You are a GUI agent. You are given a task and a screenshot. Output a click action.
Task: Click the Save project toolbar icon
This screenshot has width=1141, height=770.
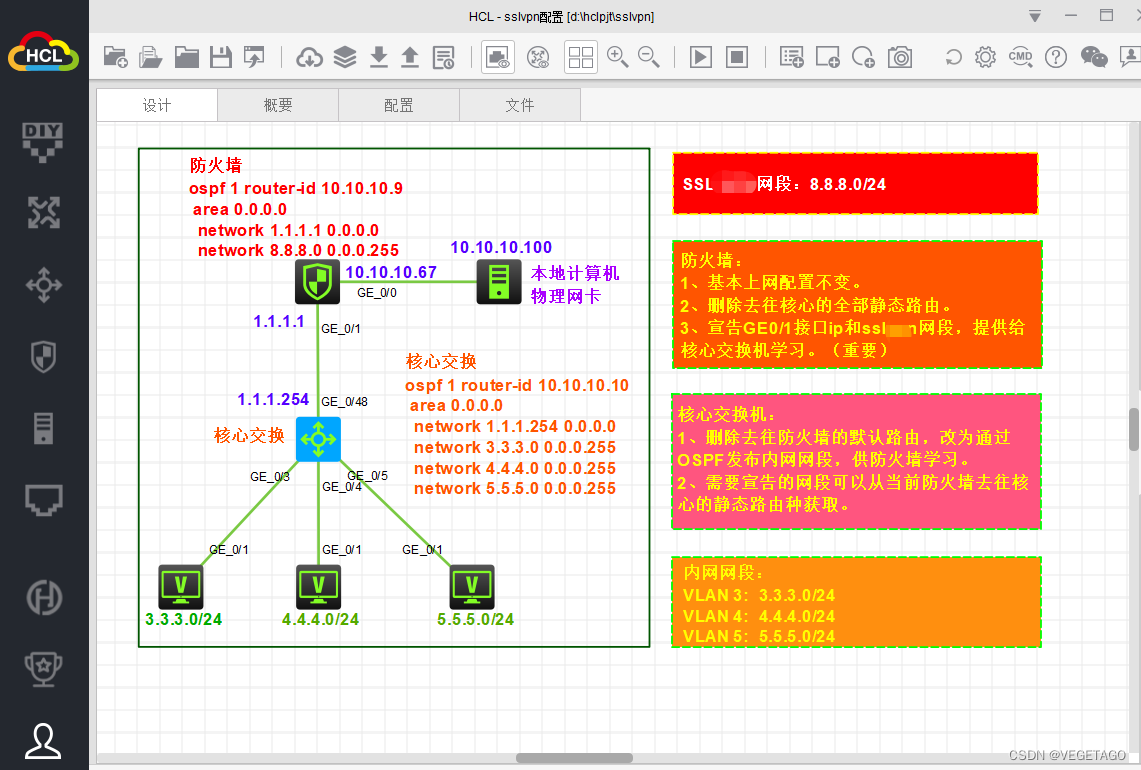(x=220, y=57)
